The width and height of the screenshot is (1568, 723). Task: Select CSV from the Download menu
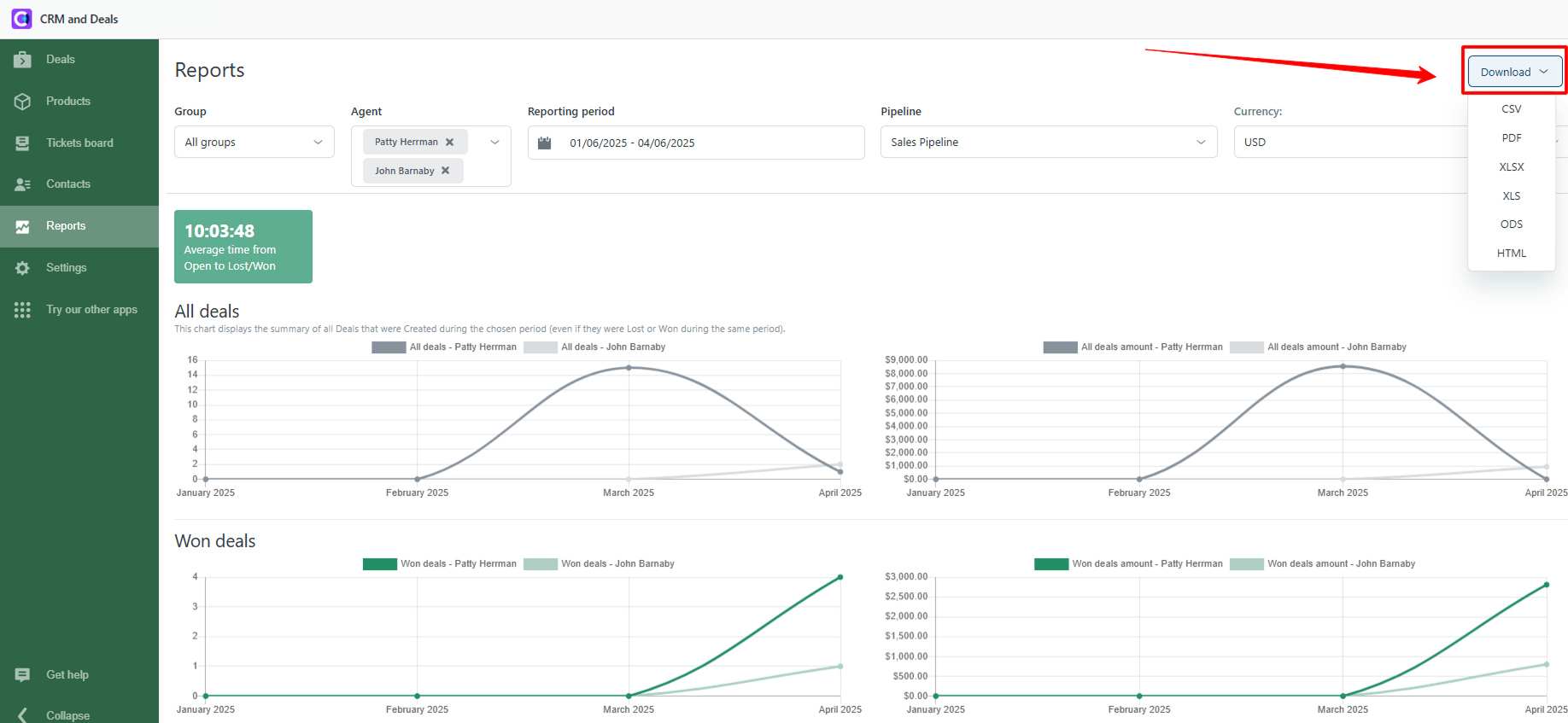point(1511,109)
